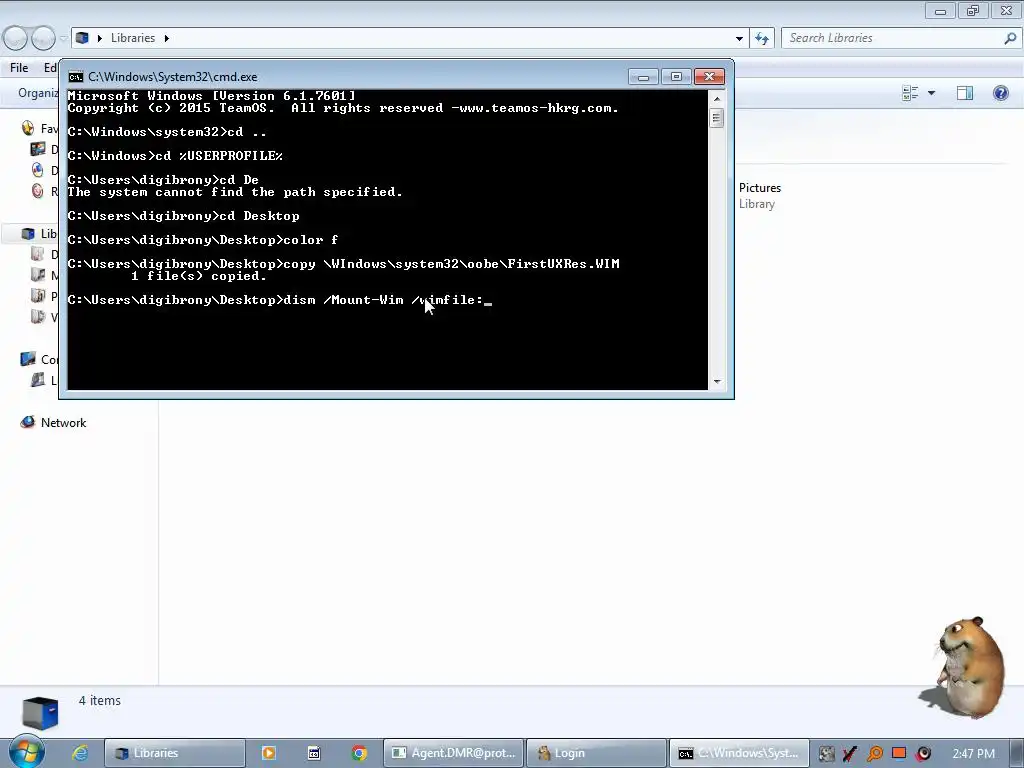Click the '1 file(s) copied.' output line

click(199, 276)
